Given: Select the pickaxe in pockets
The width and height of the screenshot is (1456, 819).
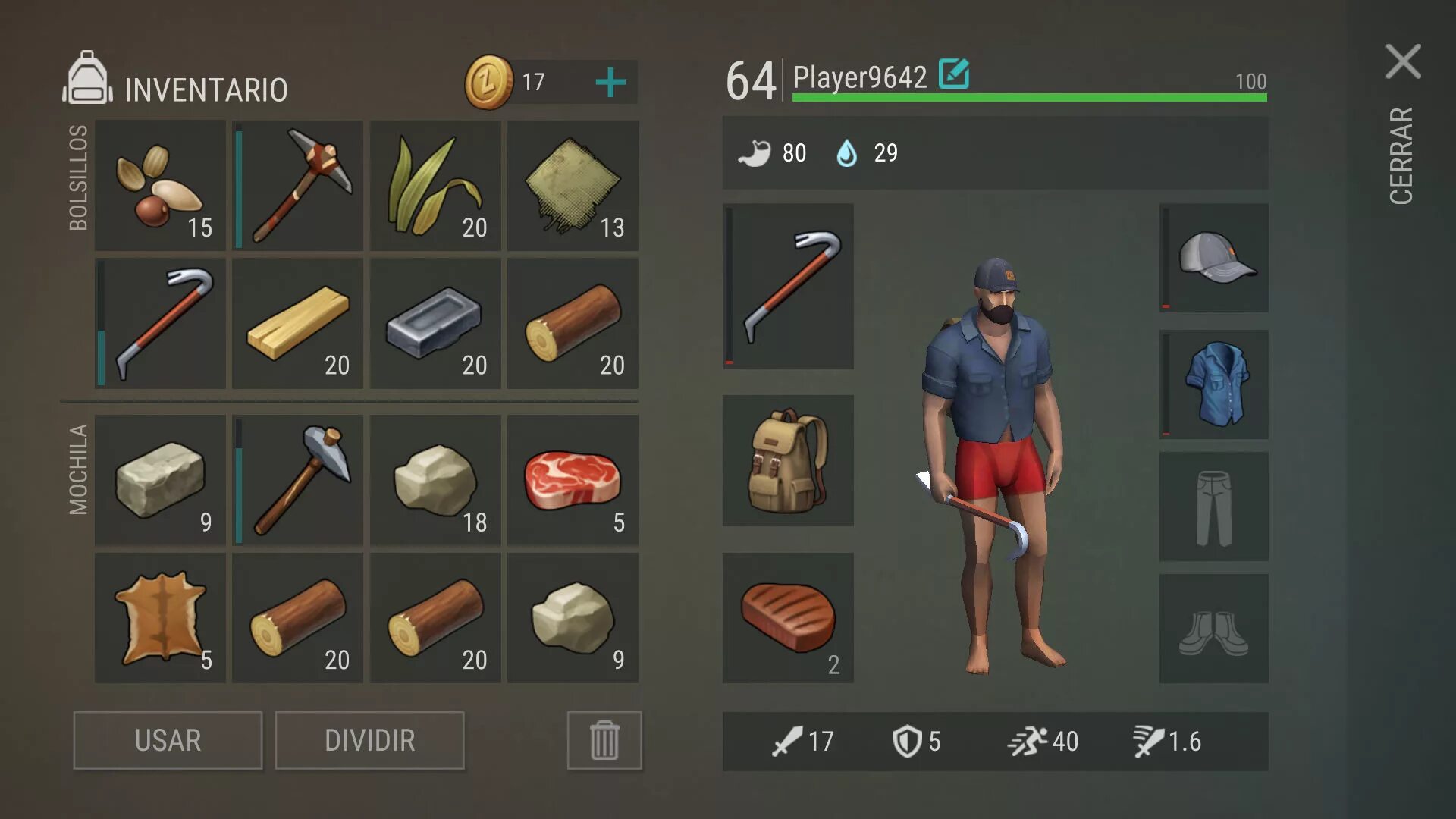Looking at the screenshot, I should (x=297, y=185).
